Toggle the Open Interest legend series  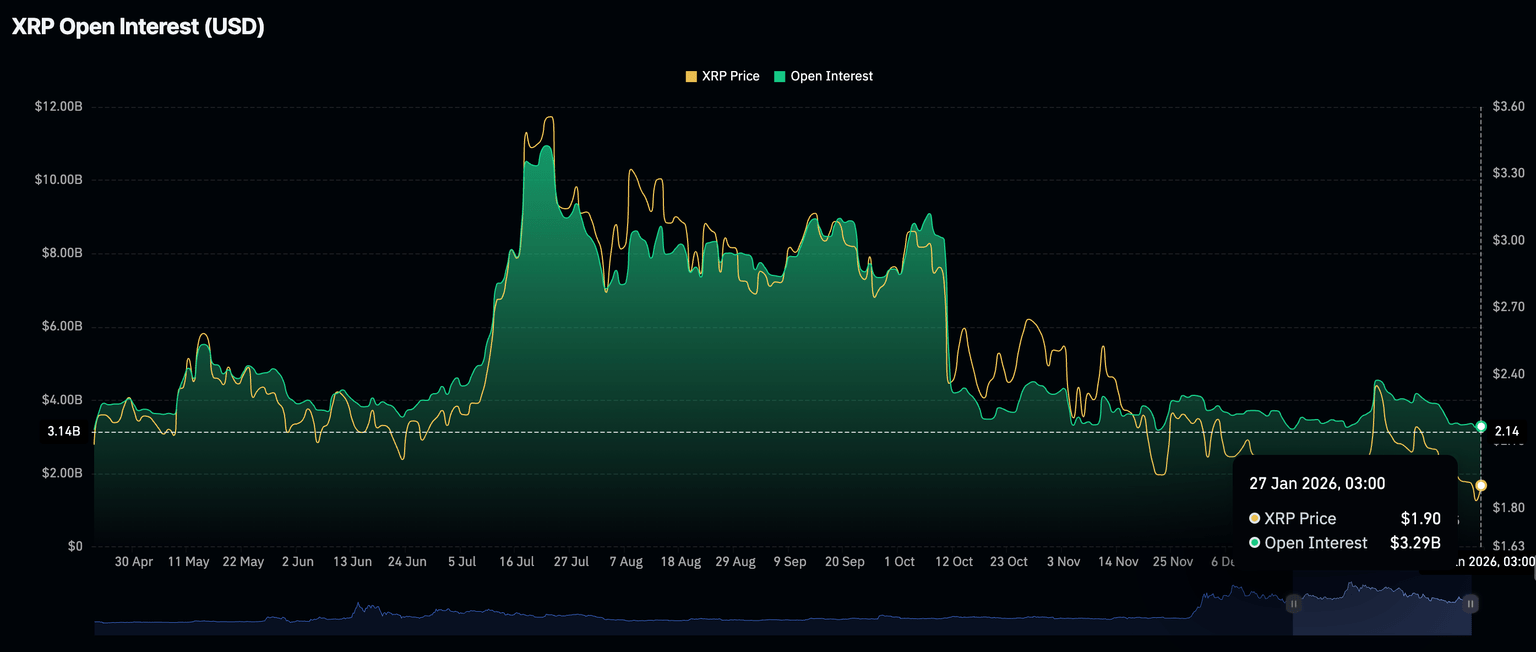coord(831,76)
